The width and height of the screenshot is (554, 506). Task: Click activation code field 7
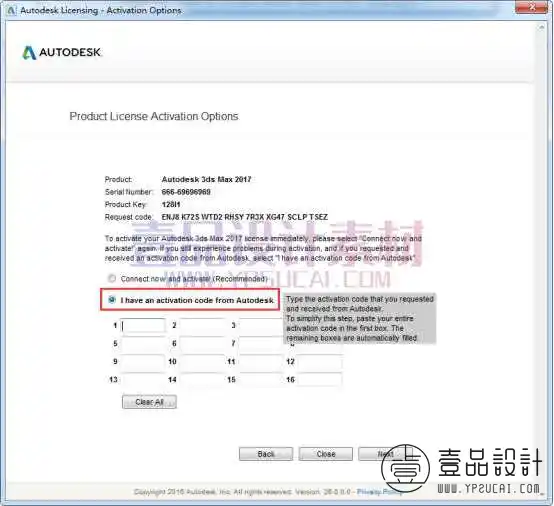261,343
